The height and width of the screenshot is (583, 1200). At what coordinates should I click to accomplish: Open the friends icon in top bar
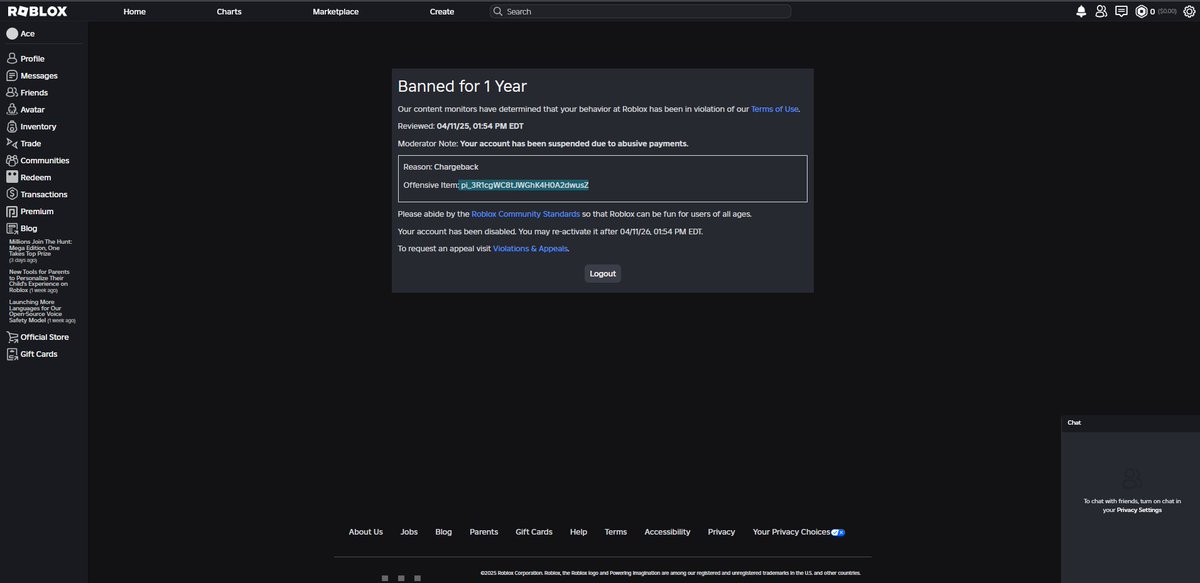(x=1101, y=11)
